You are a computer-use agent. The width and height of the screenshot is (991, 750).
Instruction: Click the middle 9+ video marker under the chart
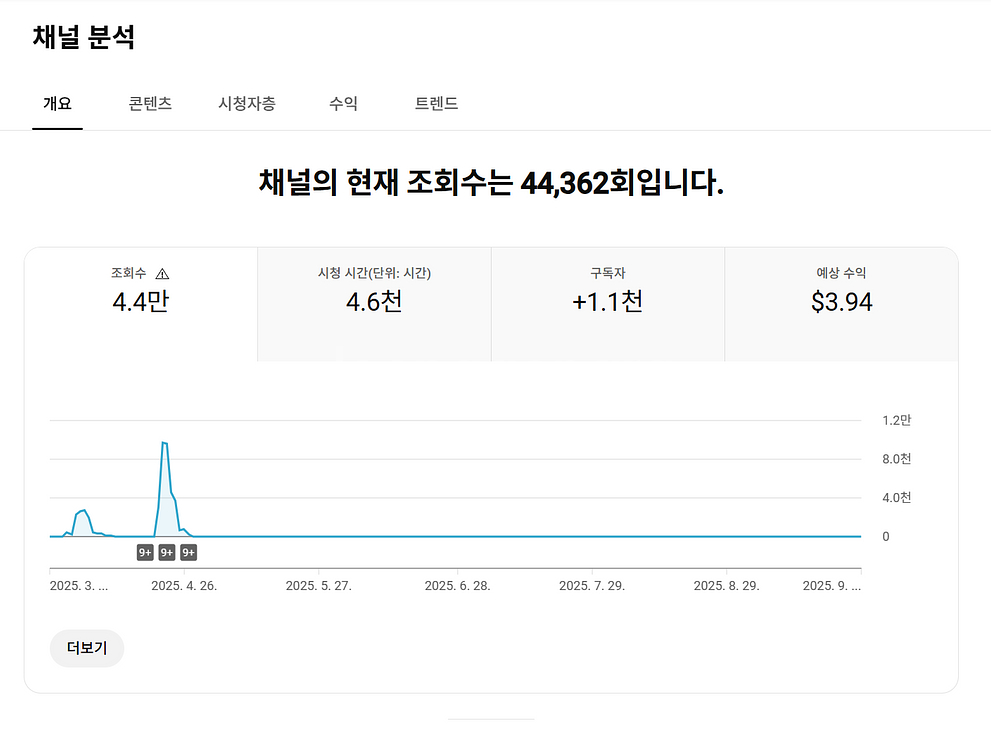(167, 552)
